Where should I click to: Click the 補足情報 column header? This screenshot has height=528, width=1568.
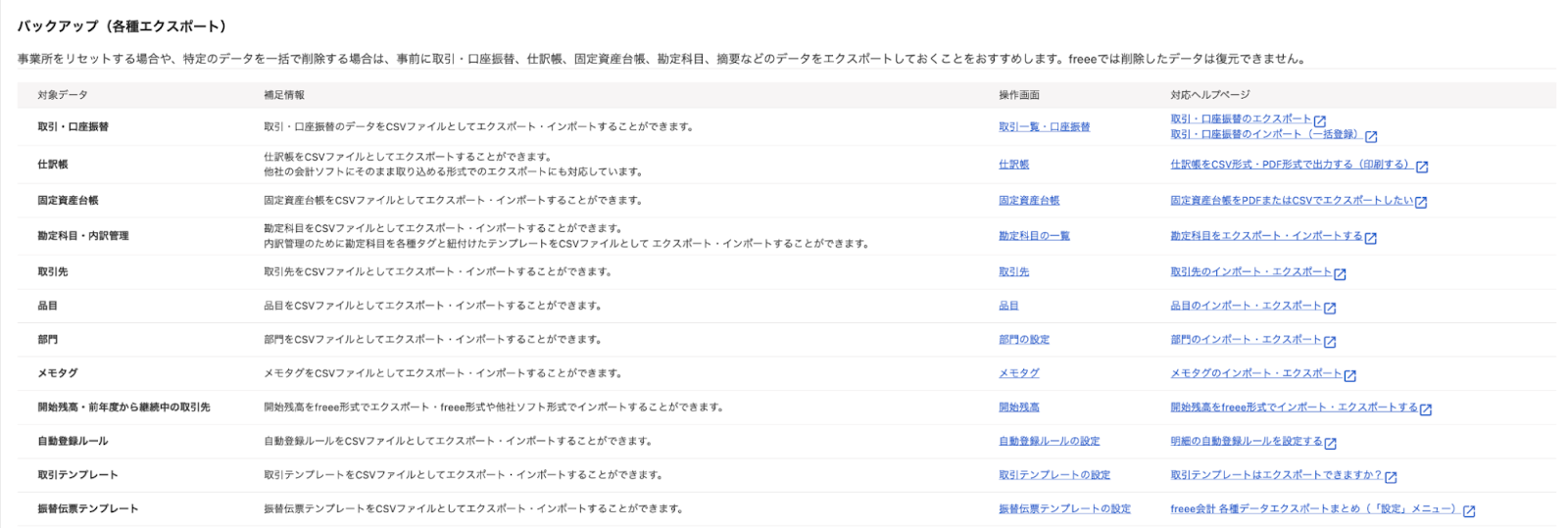284,95
